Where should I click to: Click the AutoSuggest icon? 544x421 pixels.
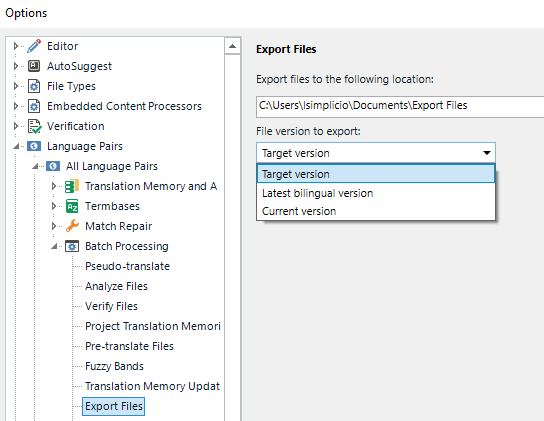point(34,66)
